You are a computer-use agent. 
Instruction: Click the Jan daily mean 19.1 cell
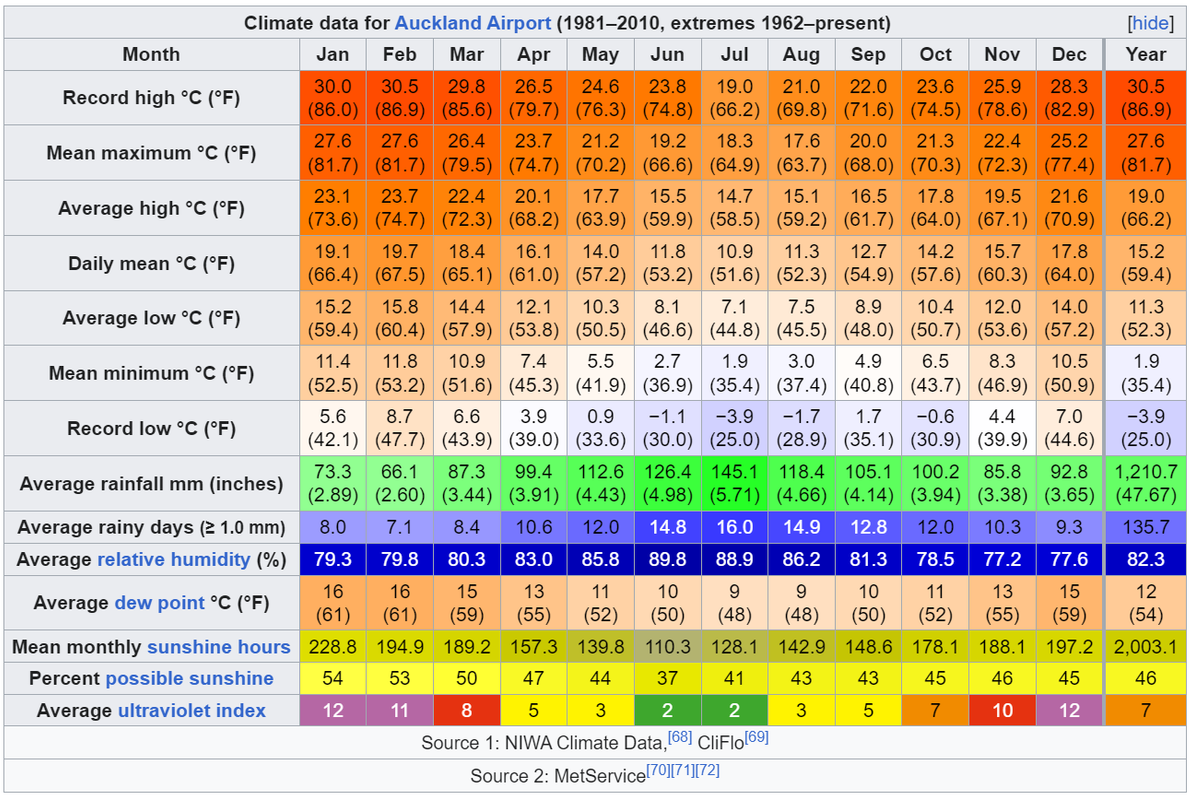click(333, 263)
